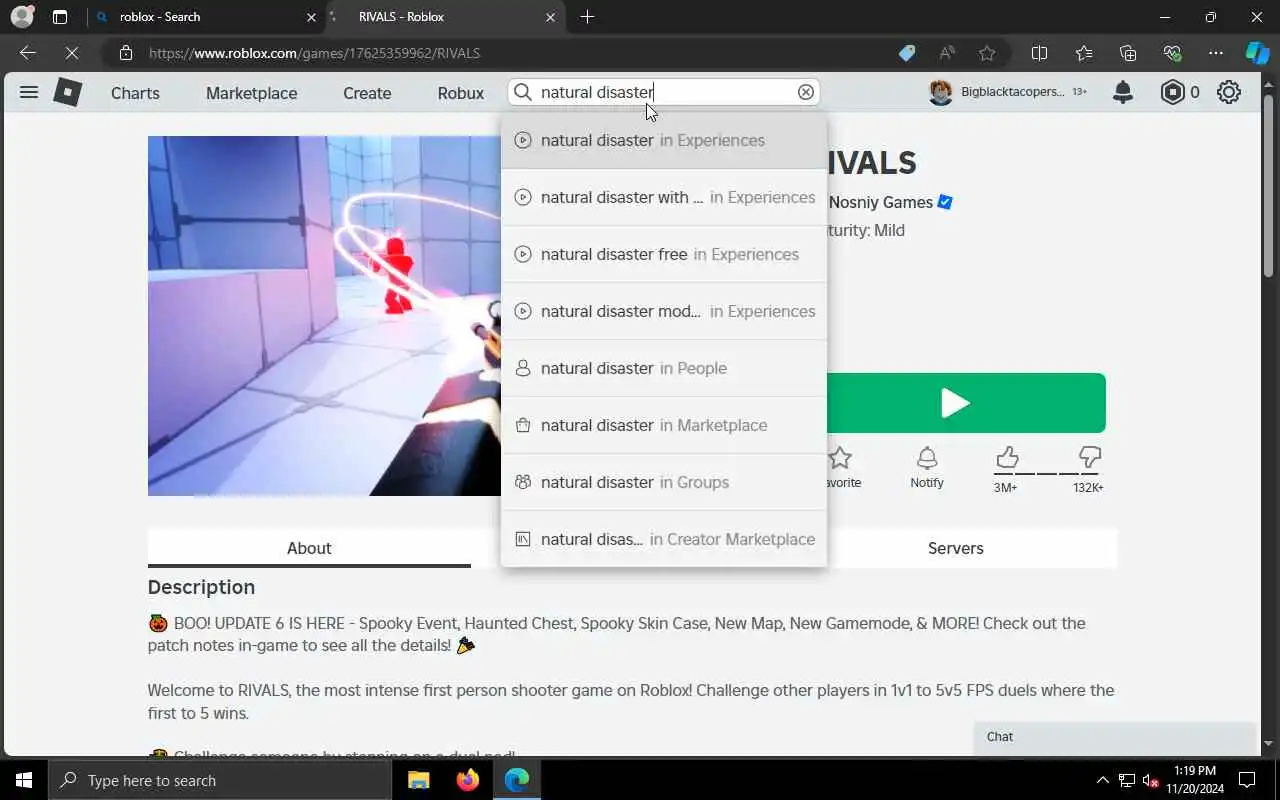
Task: Open the Windows notification center icon
Action: click(1247, 780)
